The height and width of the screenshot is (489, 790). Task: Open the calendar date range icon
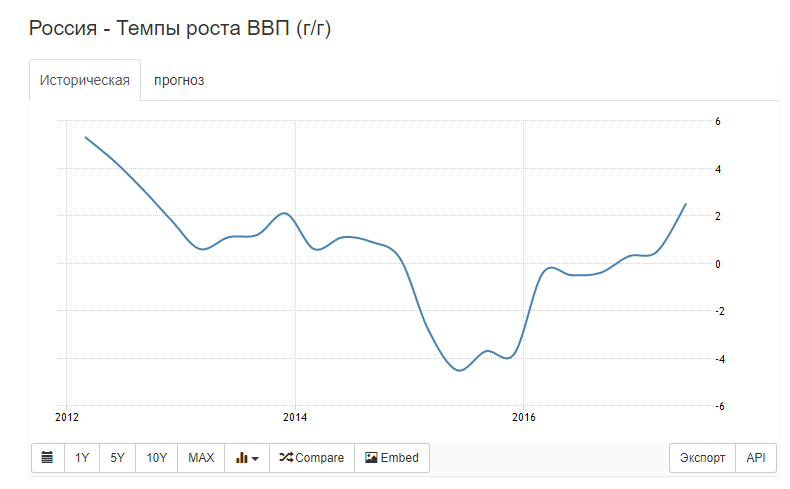[47, 458]
